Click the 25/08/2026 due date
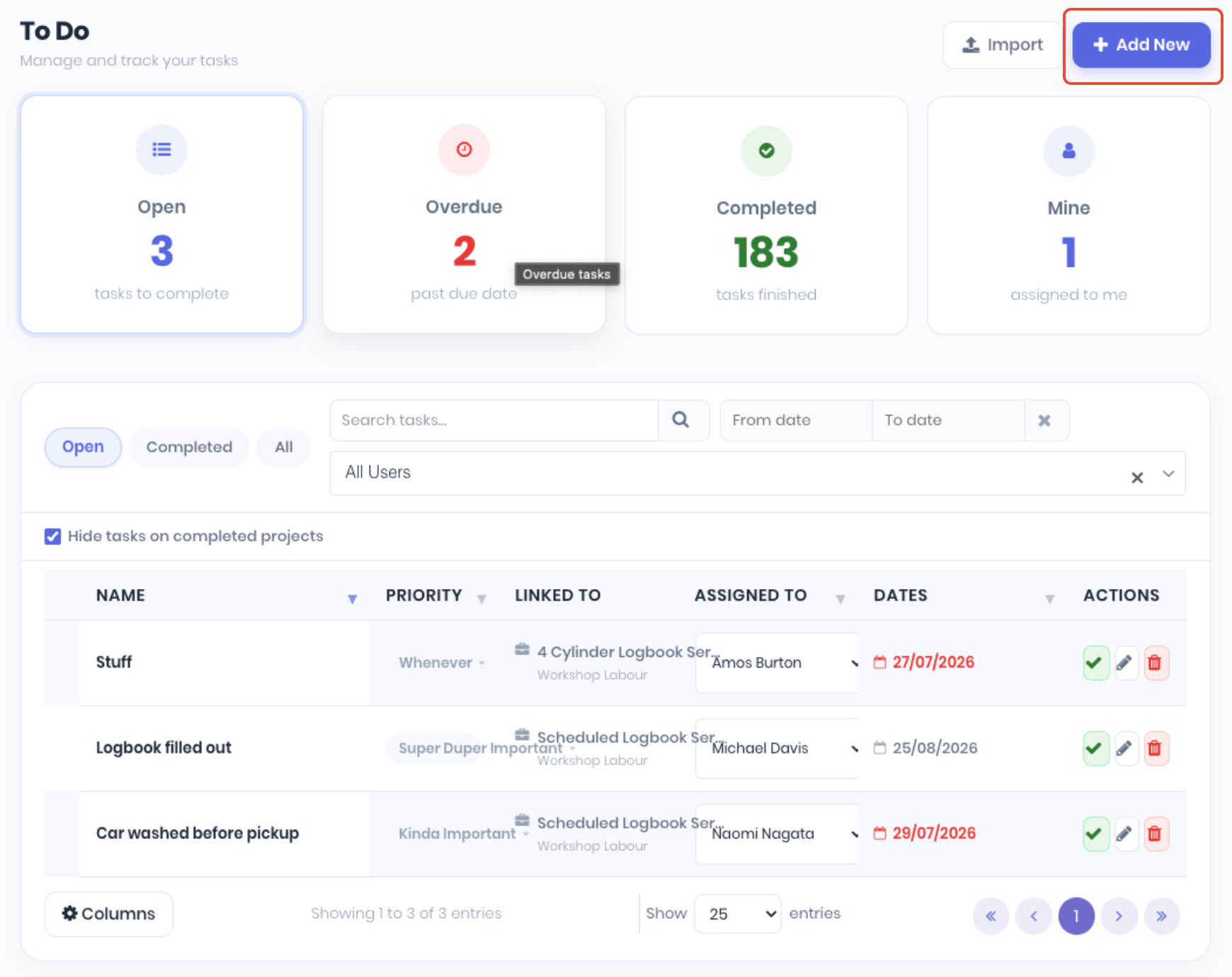Screen dimensions: 1232x977 pos(934,748)
